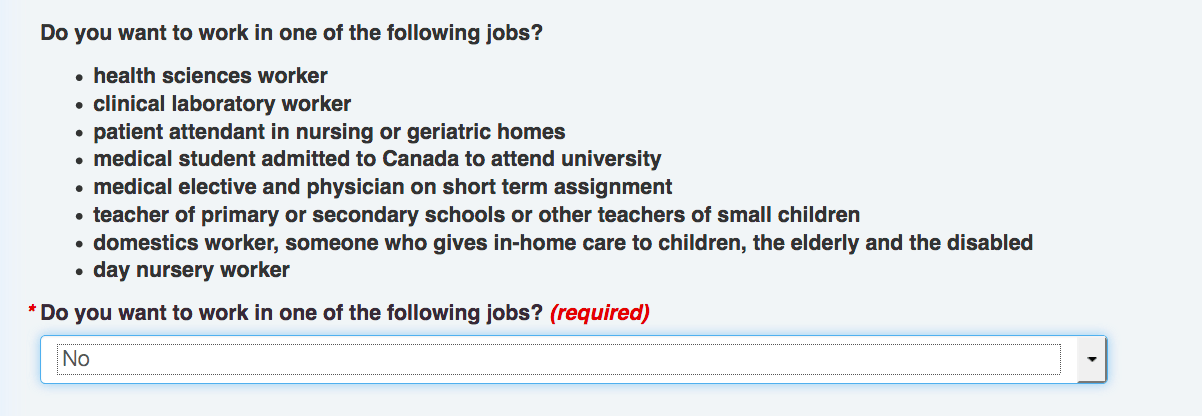The height and width of the screenshot is (416, 1202).
Task: Click the "day nursery worker" list item
Action: 192,270
